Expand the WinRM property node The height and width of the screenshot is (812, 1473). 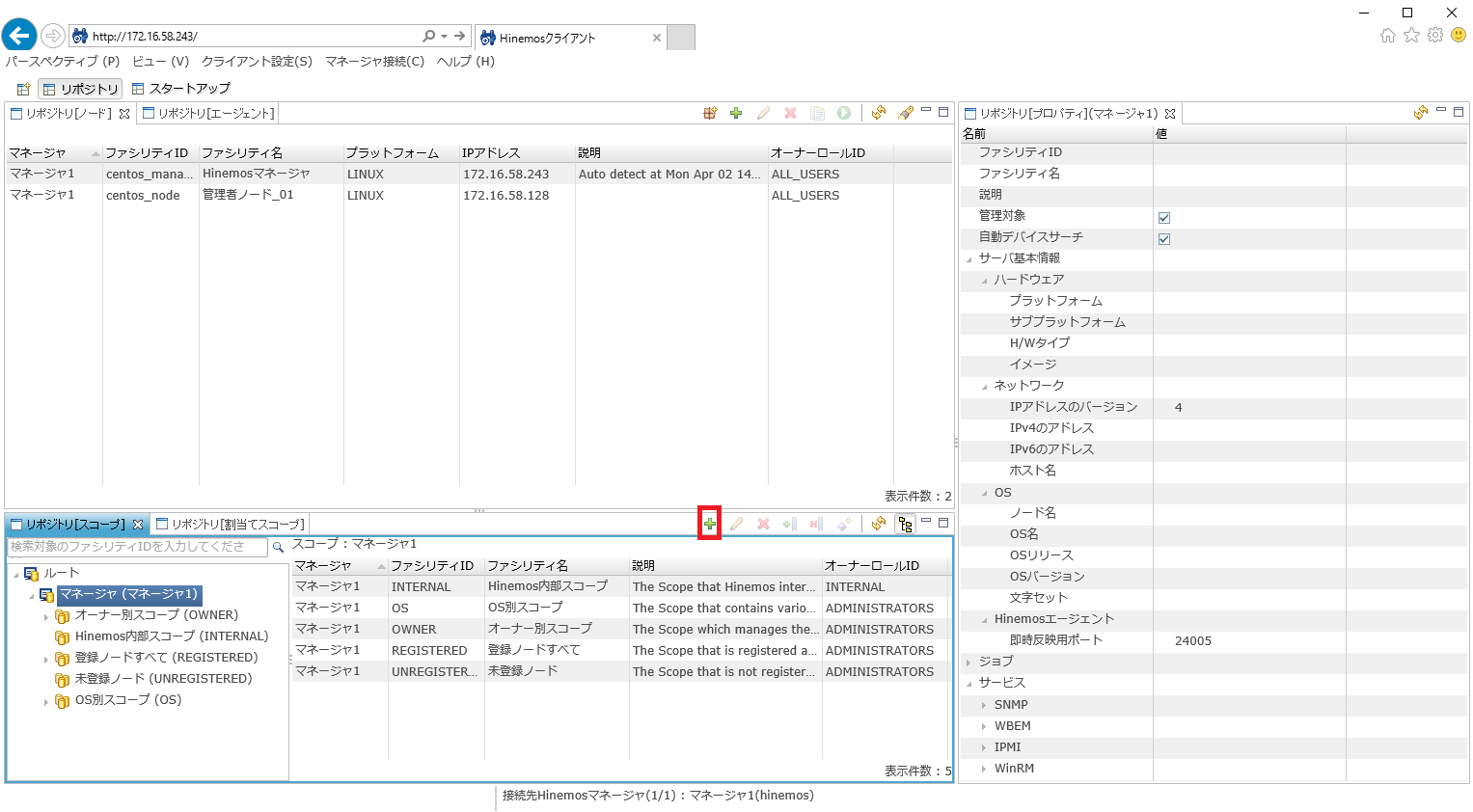point(985,770)
